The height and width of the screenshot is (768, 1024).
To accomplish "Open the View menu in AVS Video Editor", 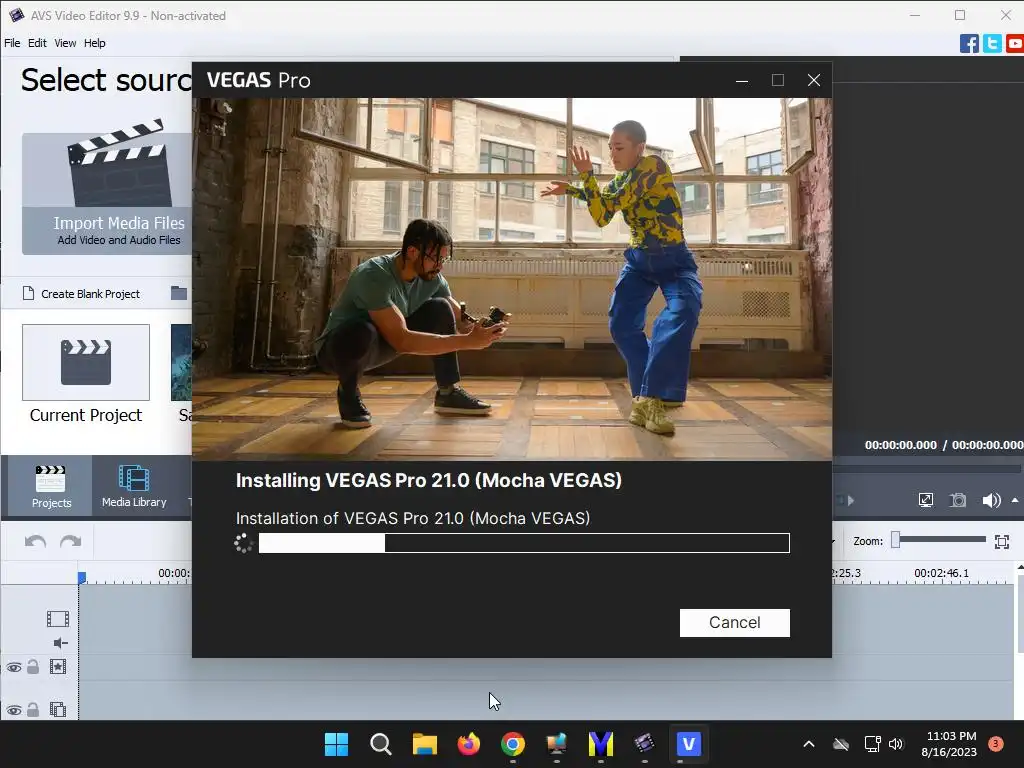I will tap(65, 43).
